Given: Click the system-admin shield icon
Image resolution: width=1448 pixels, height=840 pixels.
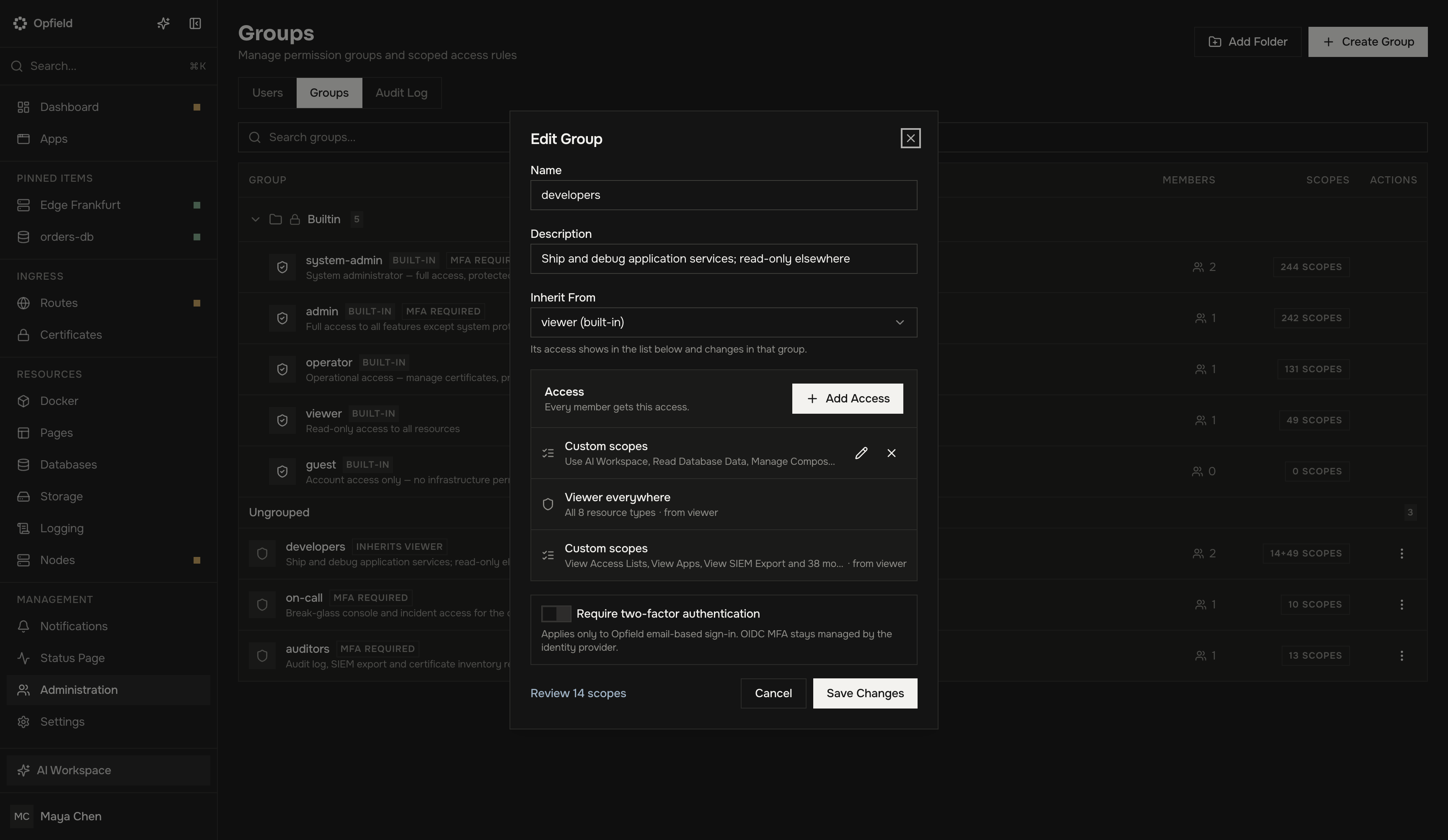Looking at the screenshot, I should click(282, 267).
